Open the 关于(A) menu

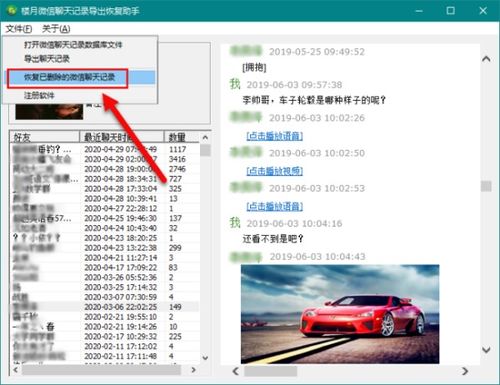point(56,29)
